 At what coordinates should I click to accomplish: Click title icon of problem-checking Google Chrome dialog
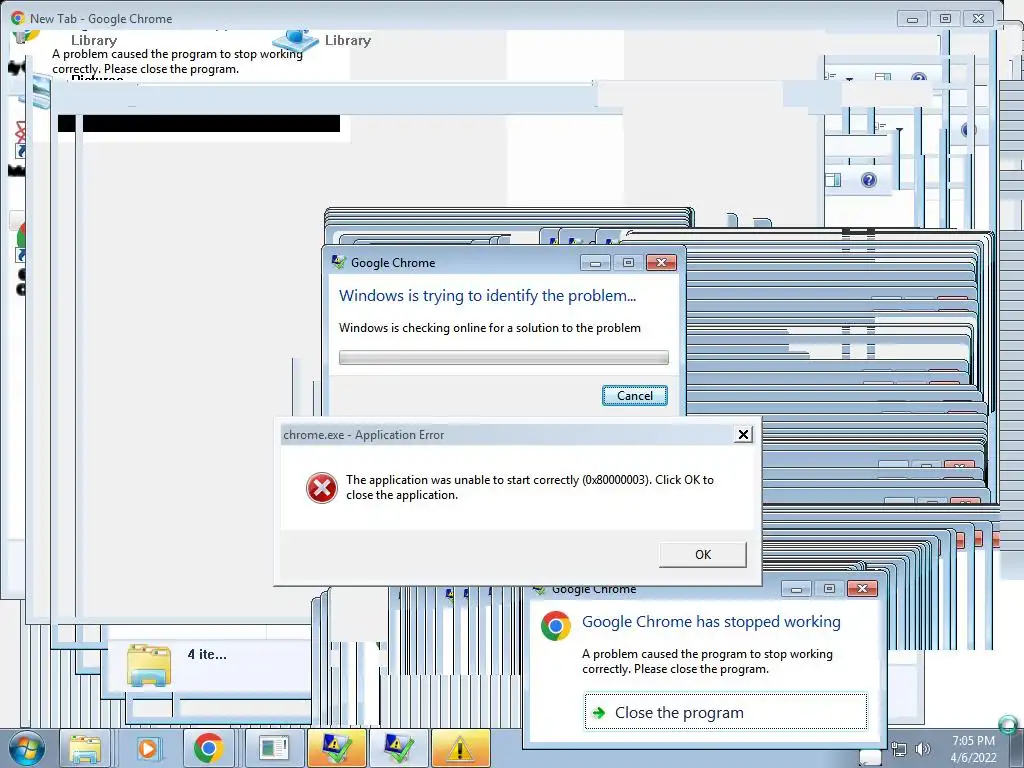pyautogui.click(x=338, y=263)
